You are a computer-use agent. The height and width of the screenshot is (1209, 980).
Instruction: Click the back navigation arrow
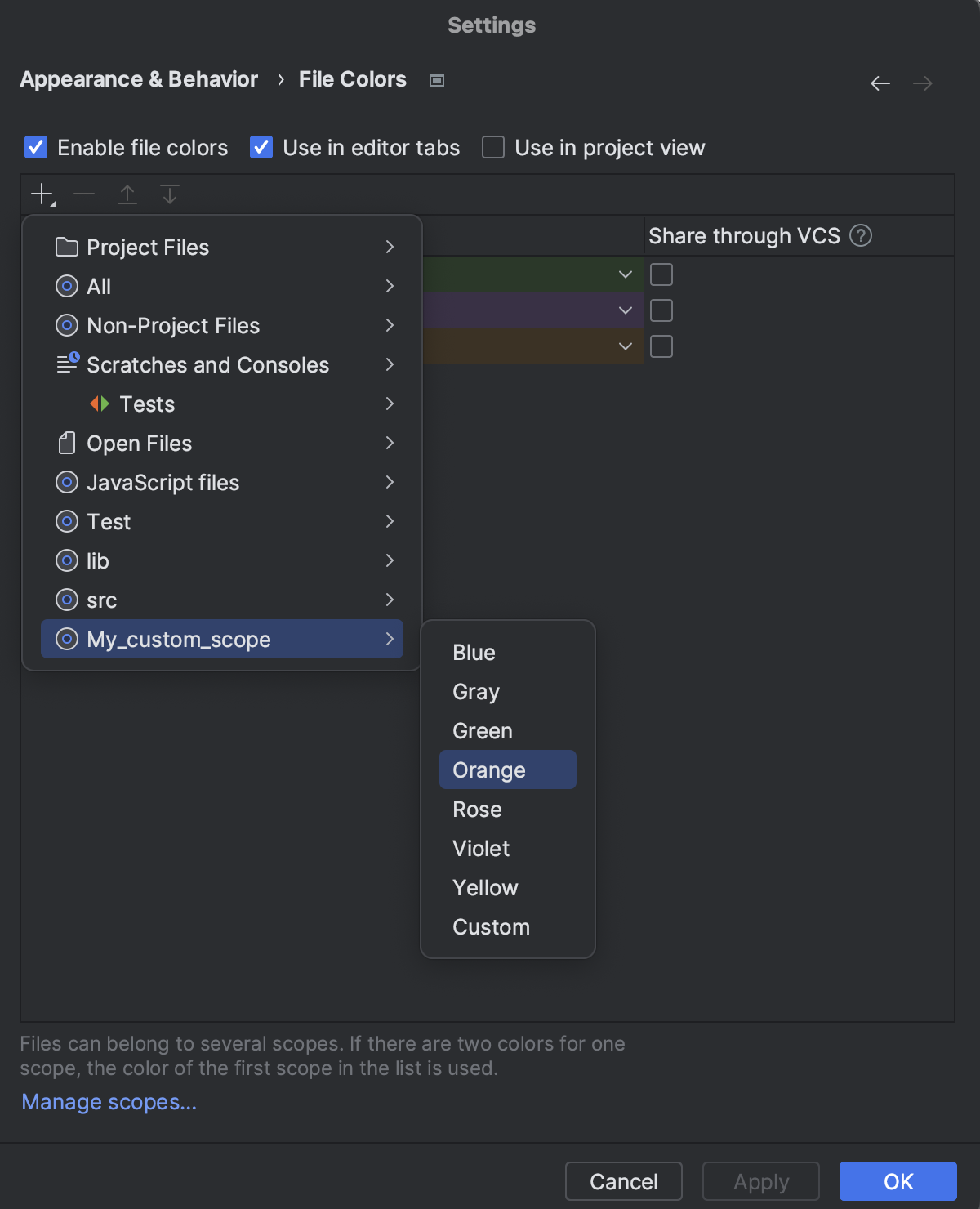pyautogui.click(x=880, y=83)
